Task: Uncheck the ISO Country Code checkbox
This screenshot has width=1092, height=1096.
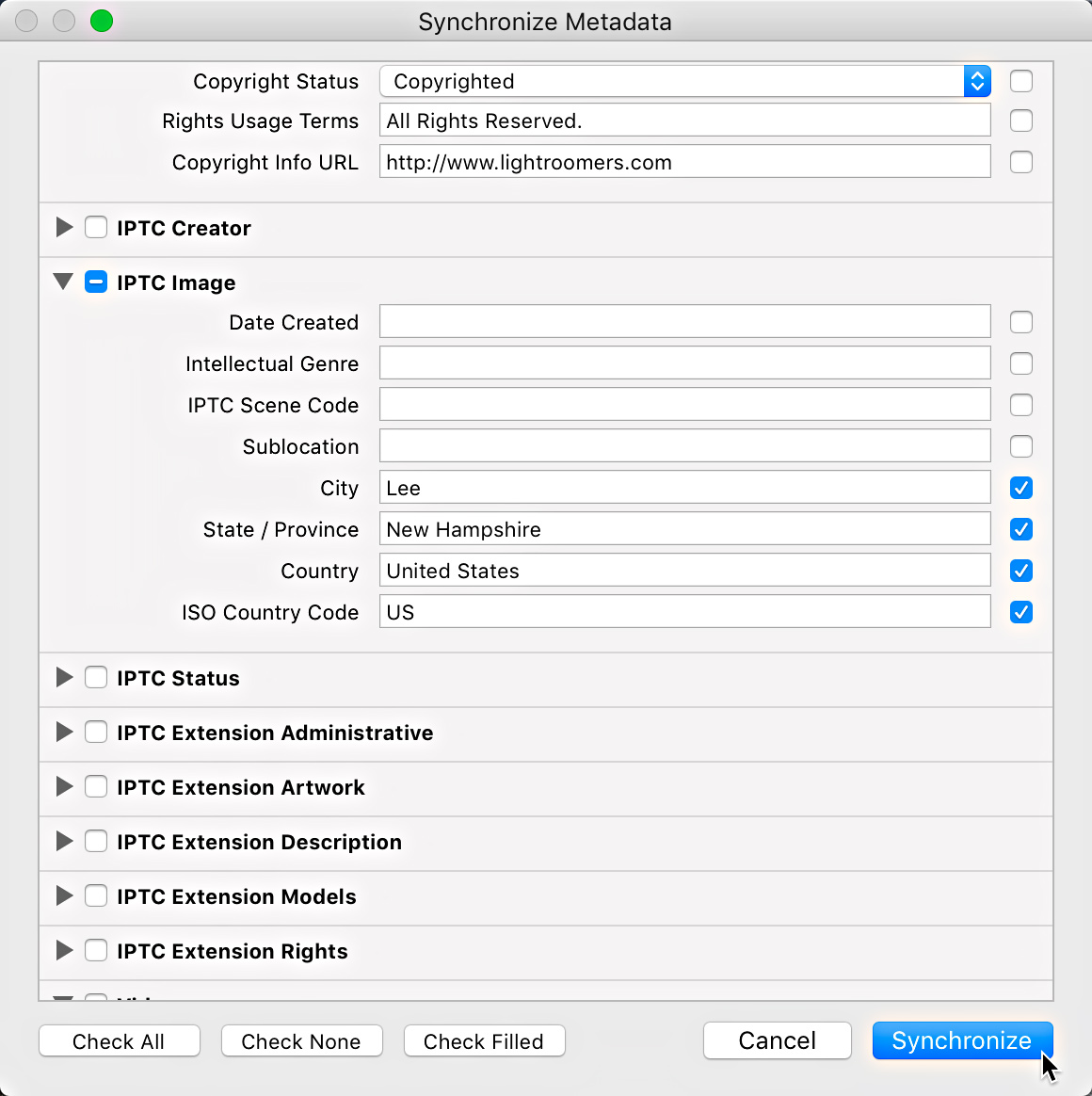Action: [1021, 612]
